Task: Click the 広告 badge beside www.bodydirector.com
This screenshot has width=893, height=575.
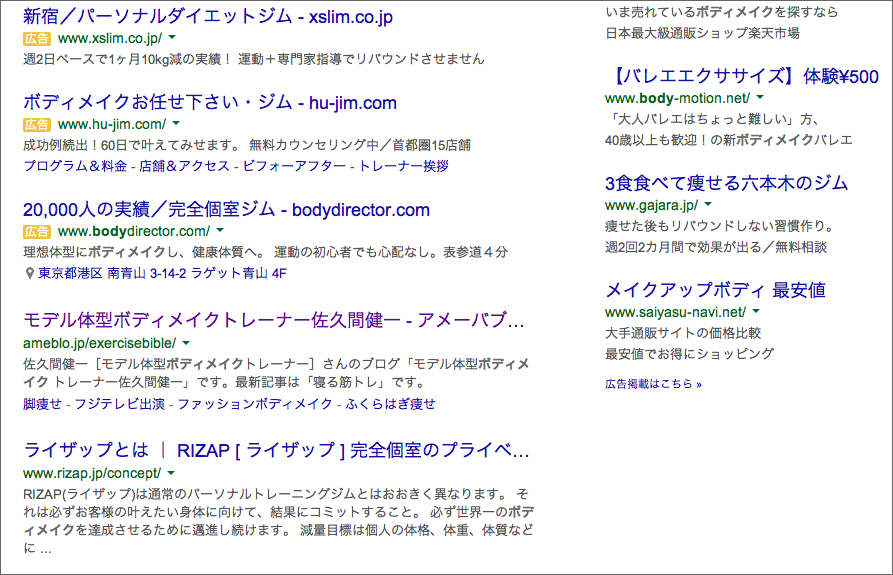Action: click(x=37, y=231)
